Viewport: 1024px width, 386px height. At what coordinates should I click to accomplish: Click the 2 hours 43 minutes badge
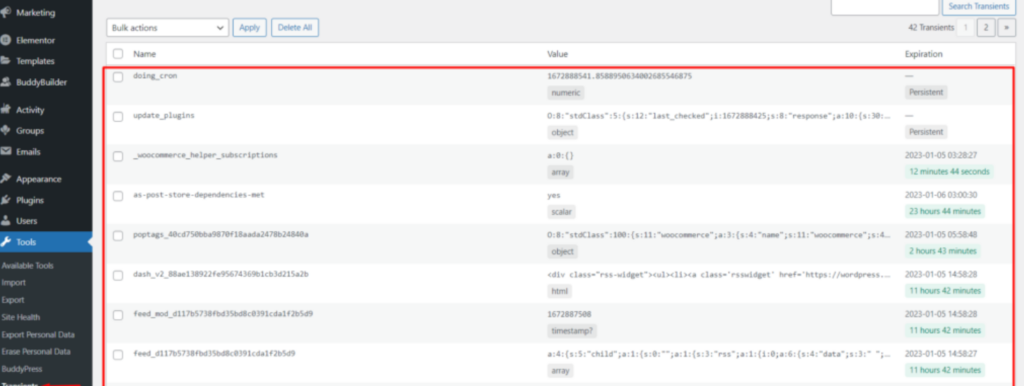(x=943, y=251)
